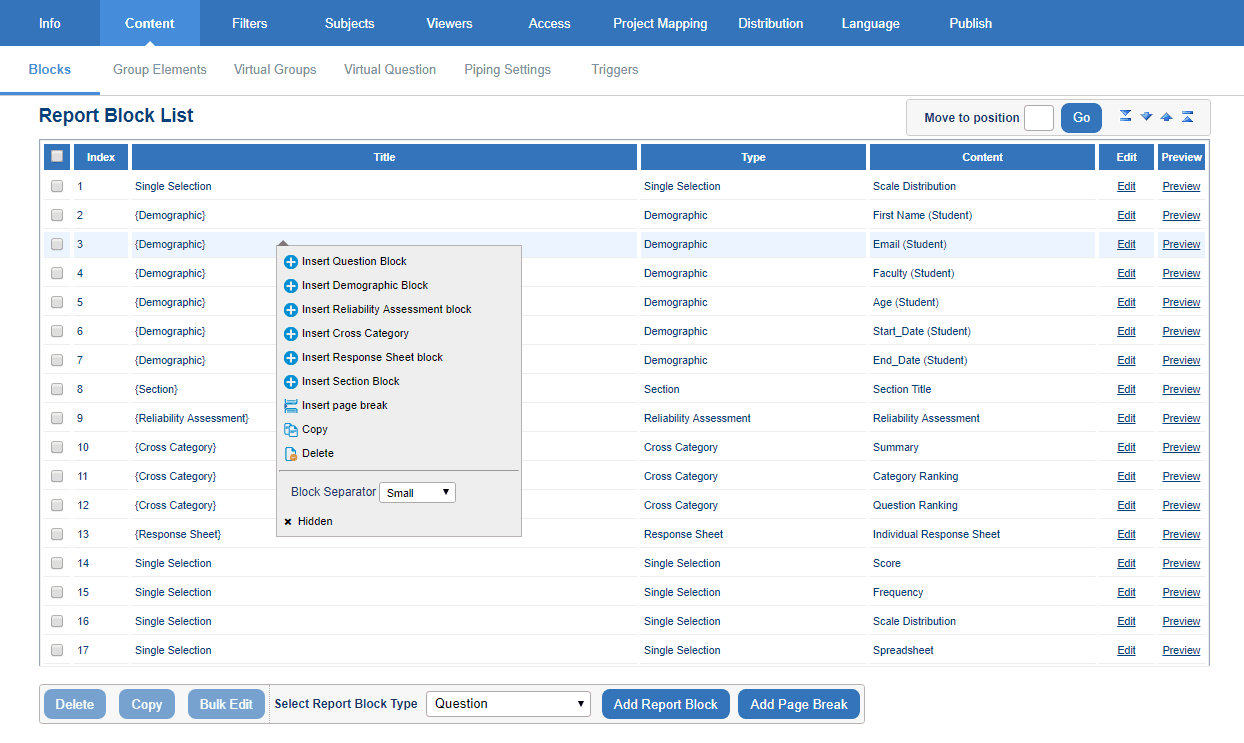The height and width of the screenshot is (743, 1244).
Task: Go to the Project Mapping tab
Action: coord(660,23)
